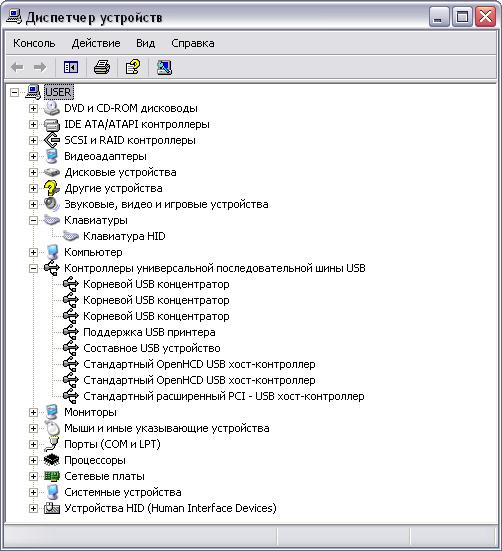
Task: Click the Сетевые платы network card icon
Action: 52,476
